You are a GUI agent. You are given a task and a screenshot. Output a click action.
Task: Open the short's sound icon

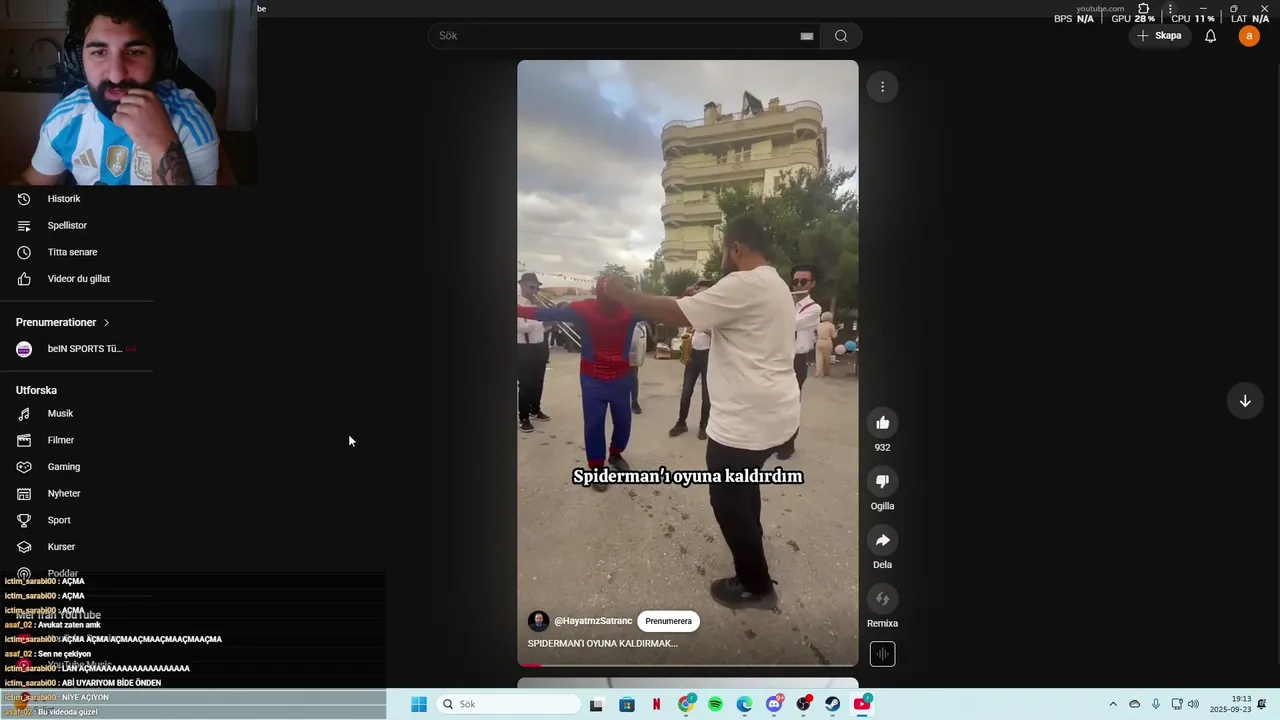pyautogui.click(x=882, y=654)
